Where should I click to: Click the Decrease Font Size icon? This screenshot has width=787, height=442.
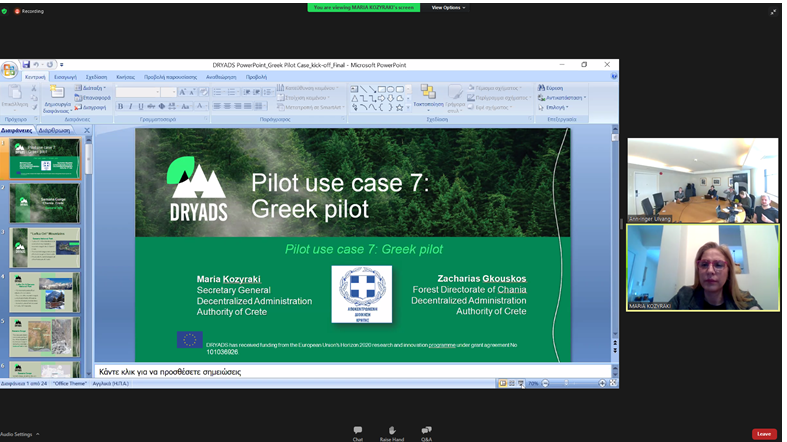[192, 92]
